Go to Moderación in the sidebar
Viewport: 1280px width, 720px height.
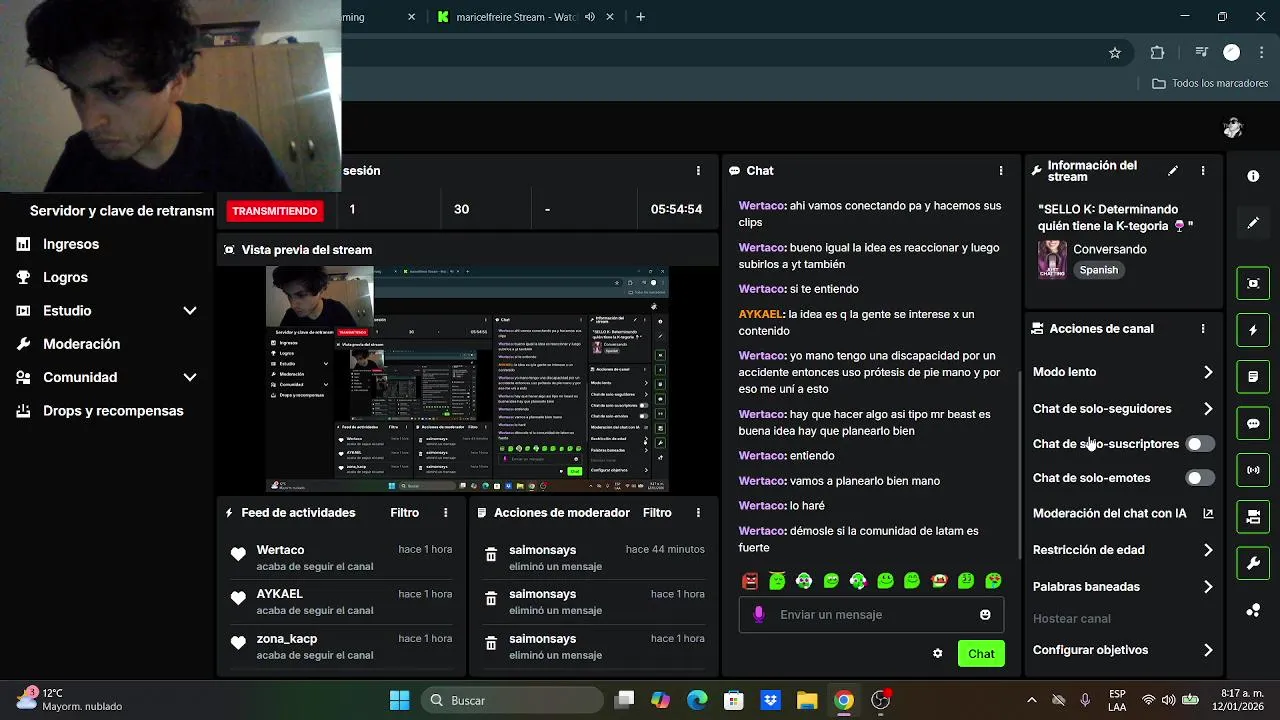[x=81, y=344]
